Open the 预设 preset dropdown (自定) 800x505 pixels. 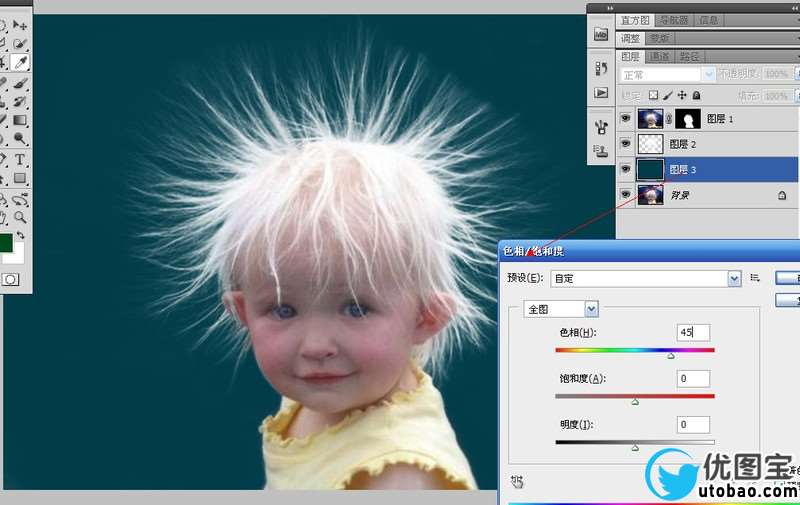(x=645, y=279)
